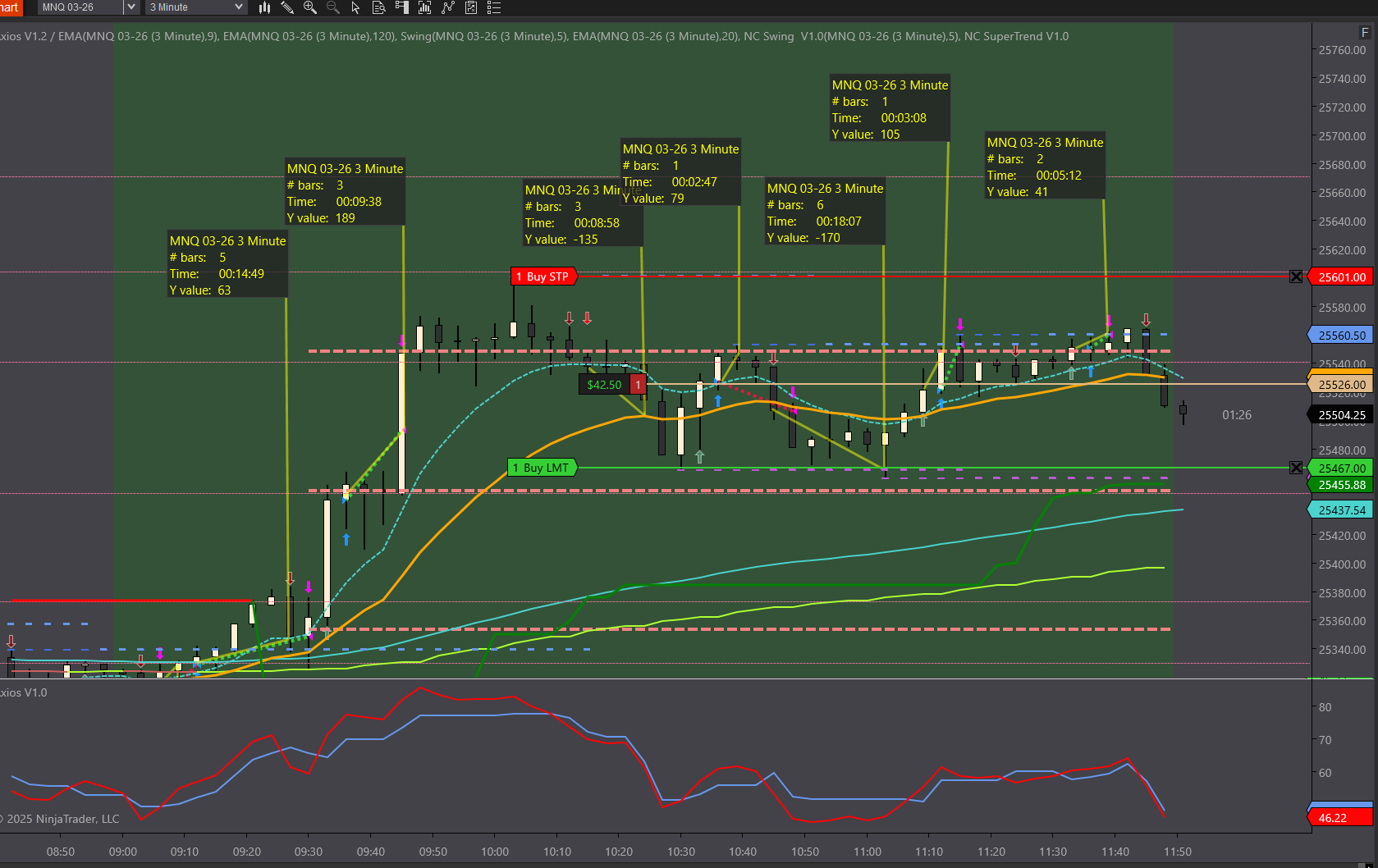
Task: Open the Strategies icon
Action: pos(471,7)
